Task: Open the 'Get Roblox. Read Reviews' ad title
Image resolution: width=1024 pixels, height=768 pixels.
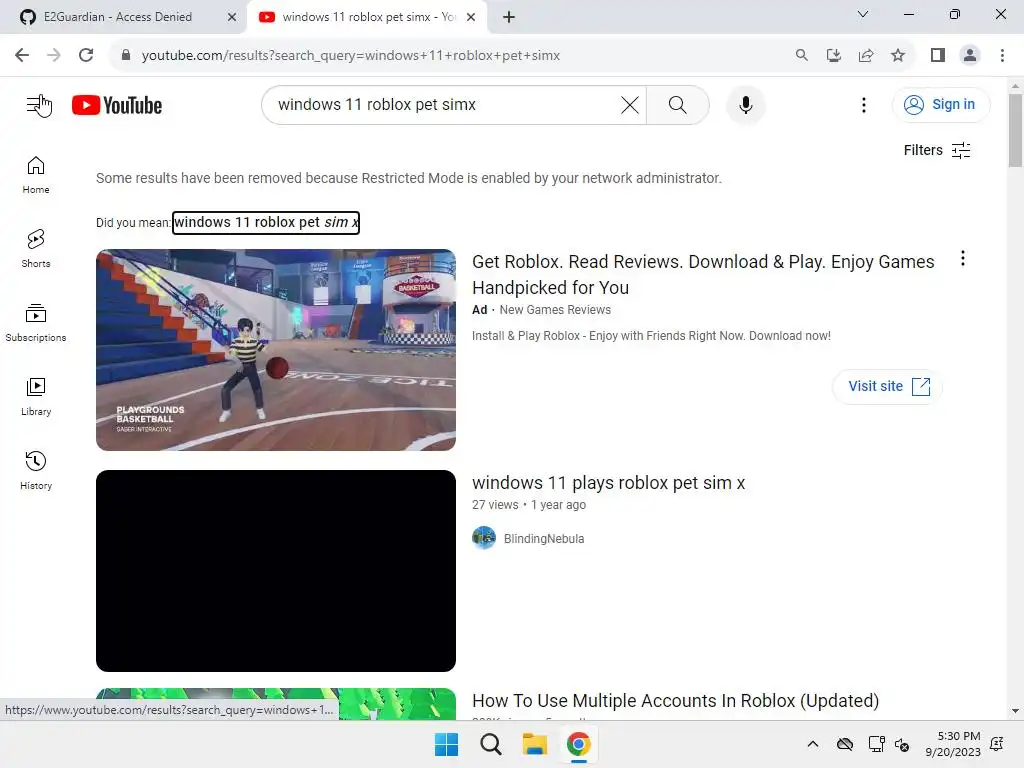Action: pyautogui.click(x=703, y=274)
